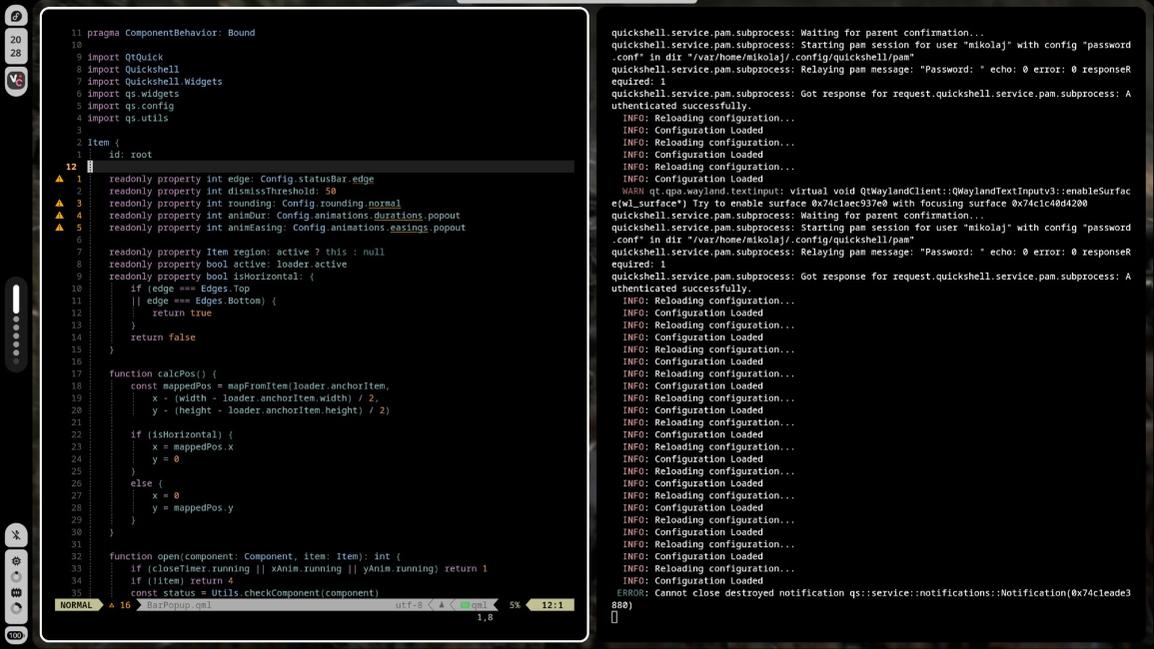This screenshot has height=649, width=1154.
Task: Select the active workspace pill indicator
Action: coord(16,298)
